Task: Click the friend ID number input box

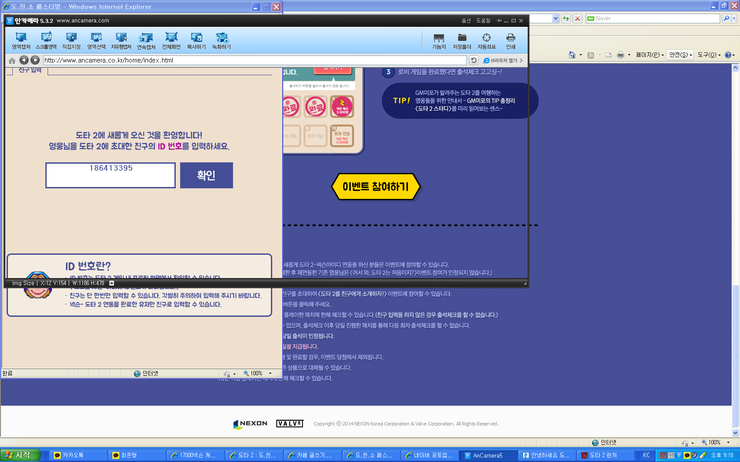Action: 110,176
